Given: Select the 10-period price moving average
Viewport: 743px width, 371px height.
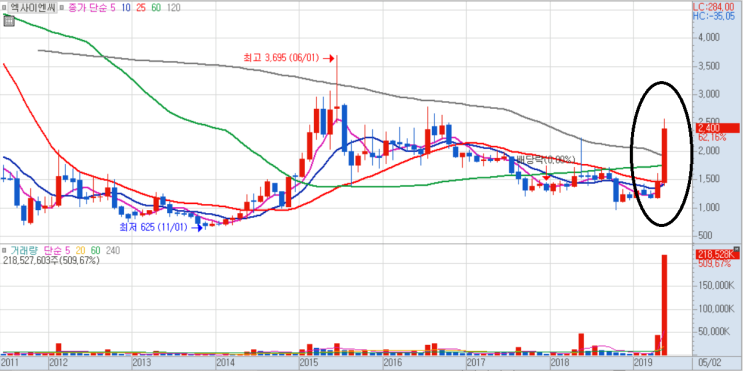Looking at the screenshot, I should (125, 8).
